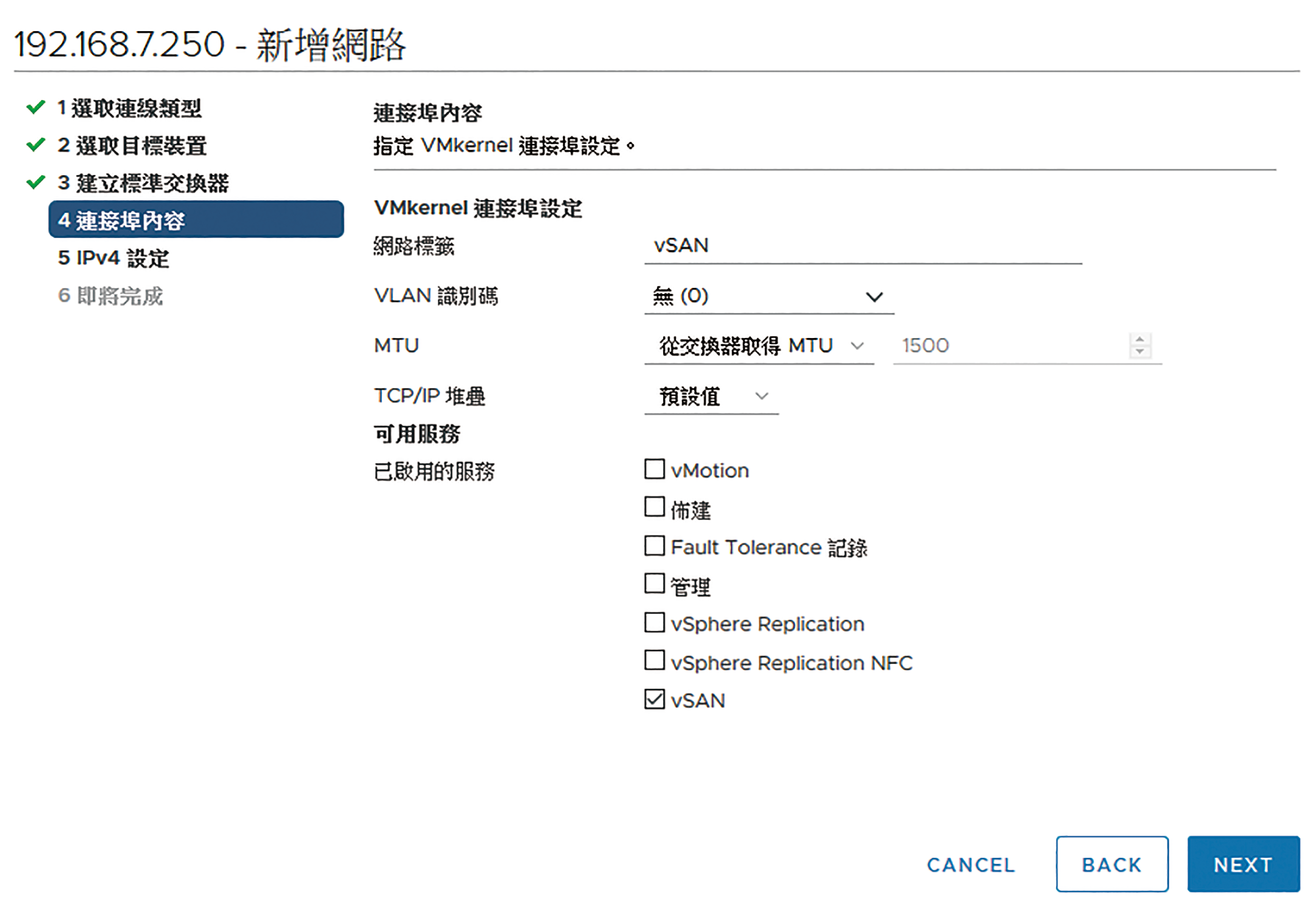Image resolution: width=1316 pixels, height=908 pixels.
Task: Enable the vMotion service checkbox
Action: coord(654,469)
